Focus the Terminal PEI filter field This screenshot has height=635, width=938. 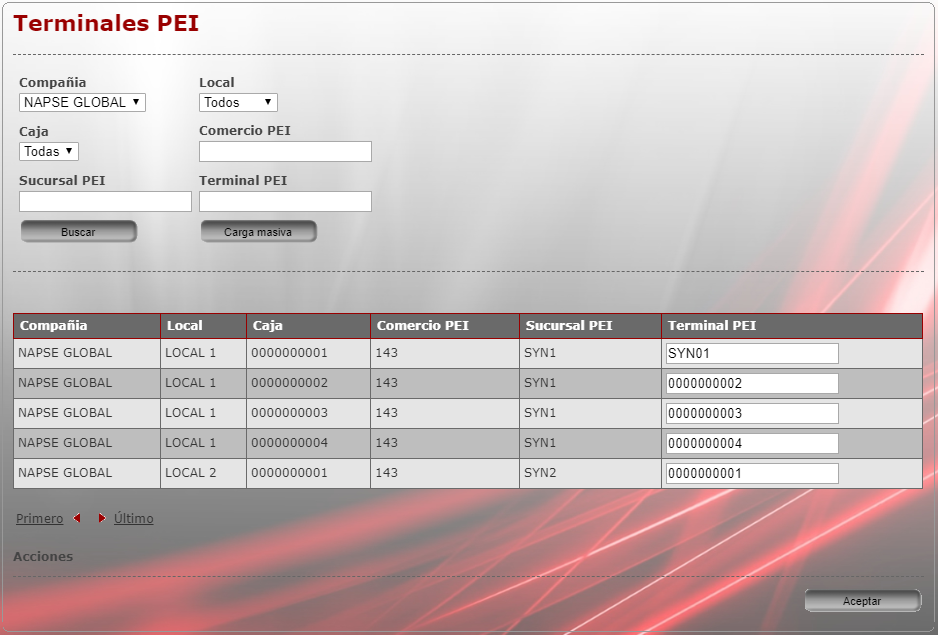pyautogui.click(x=285, y=201)
